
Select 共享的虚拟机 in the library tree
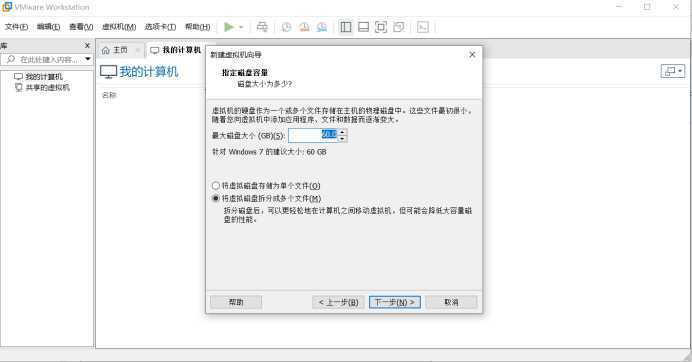coord(42,87)
